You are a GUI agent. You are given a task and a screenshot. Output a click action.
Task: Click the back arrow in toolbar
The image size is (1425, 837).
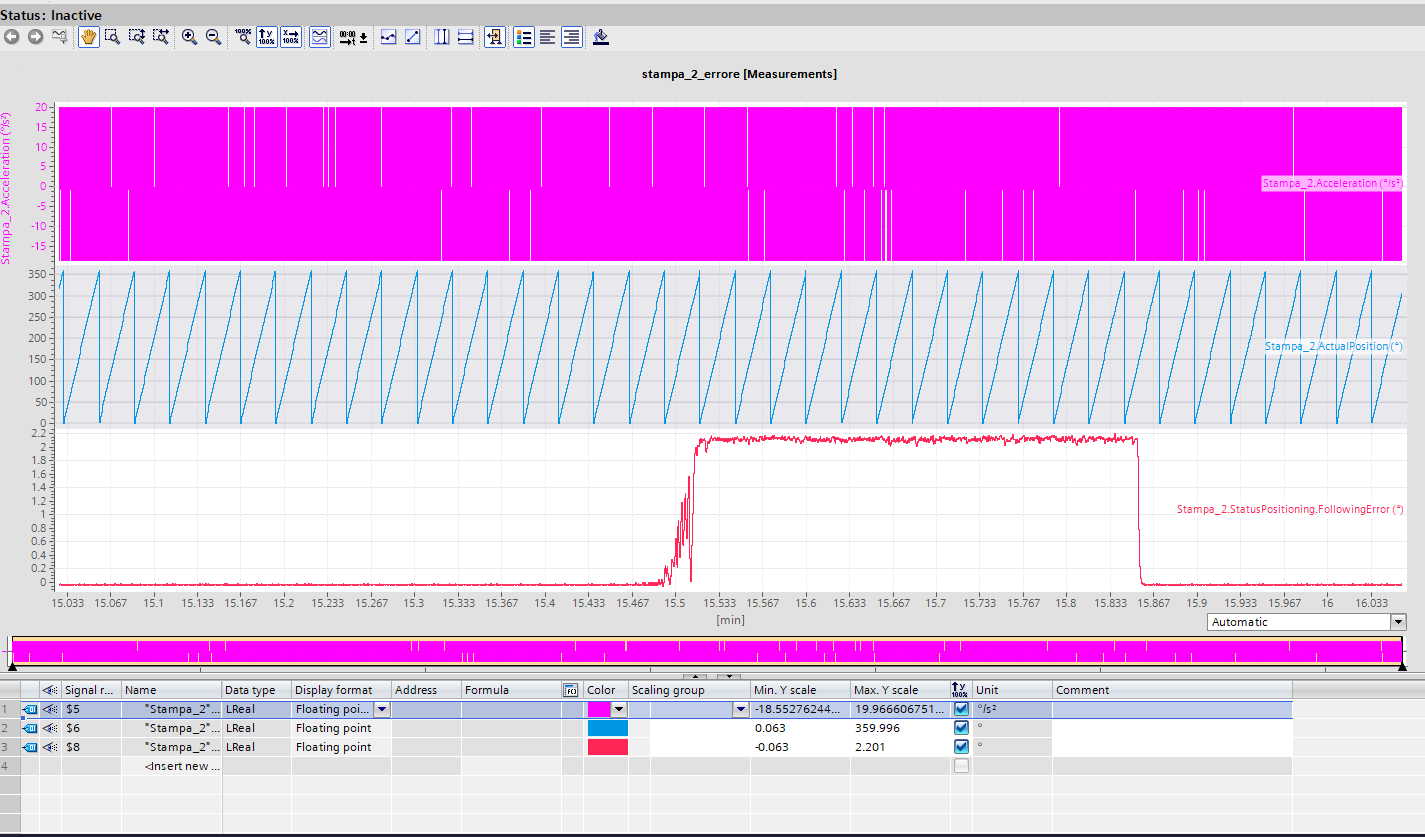(12, 37)
